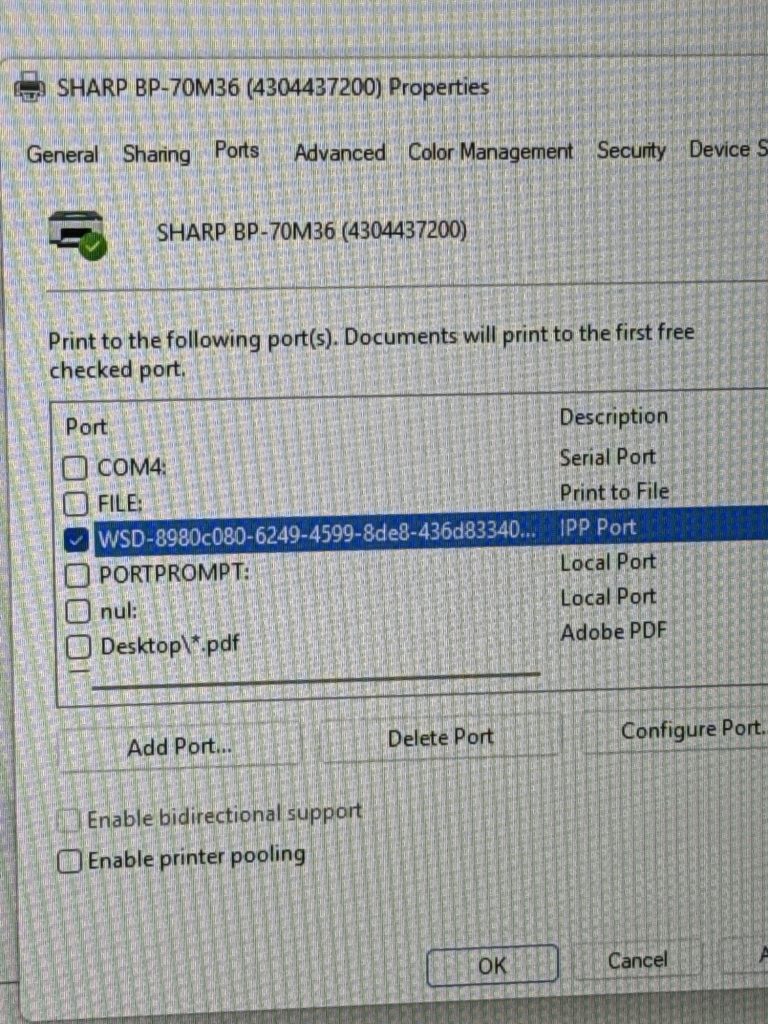Uncheck the WSD IPP port checkbox
Viewport: 768px width, 1024px height.
pyautogui.click(x=76, y=539)
